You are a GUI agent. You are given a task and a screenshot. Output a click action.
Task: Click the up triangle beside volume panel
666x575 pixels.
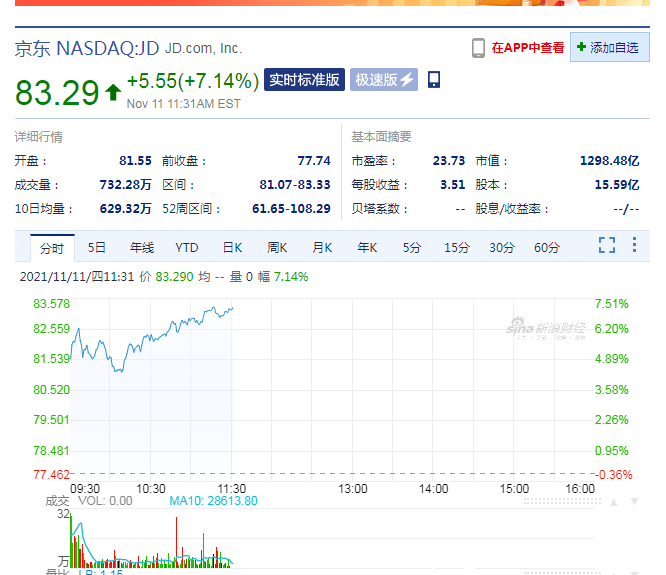pyautogui.click(x=614, y=502)
